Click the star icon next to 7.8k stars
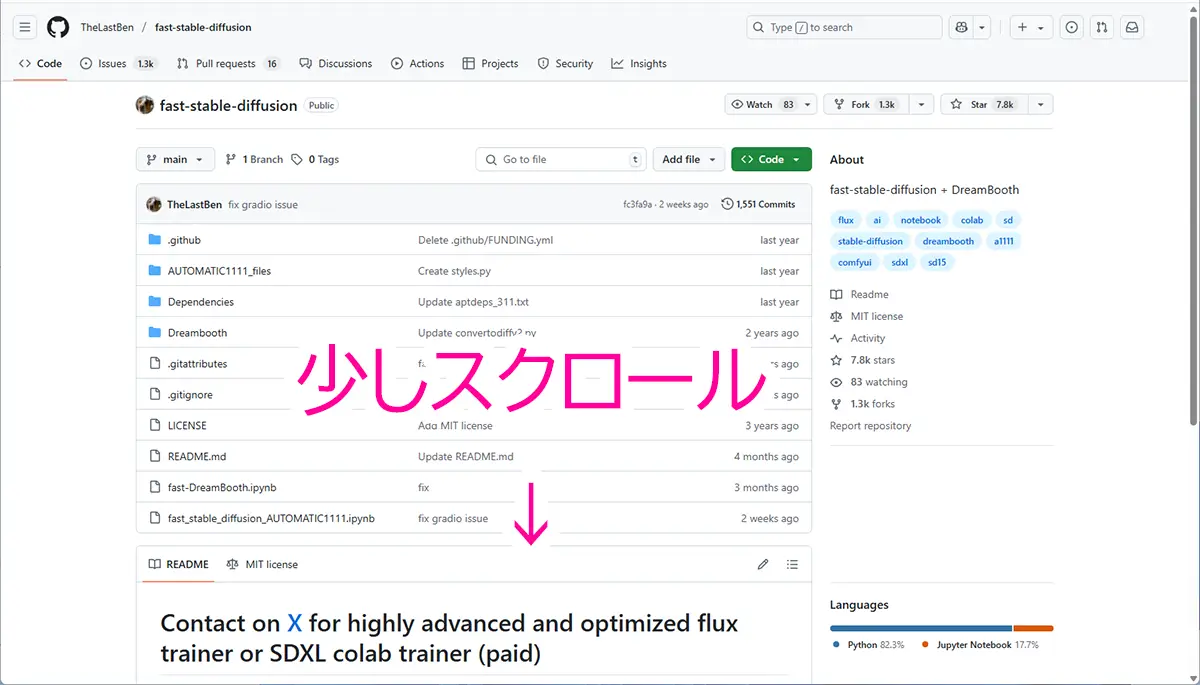The width and height of the screenshot is (1200, 685). [836, 360]
